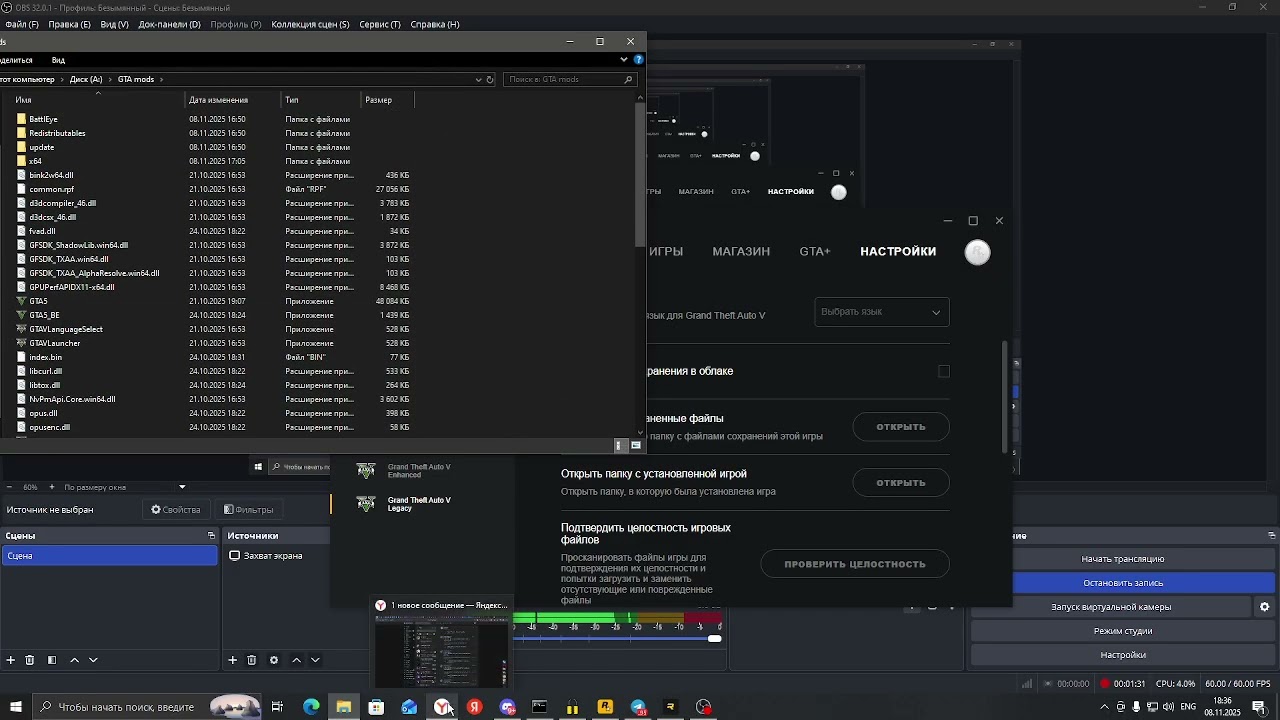Expand GTA mods breadcrumb chevron
This screenshot has width=1280, height=720.
click(161, 79)
